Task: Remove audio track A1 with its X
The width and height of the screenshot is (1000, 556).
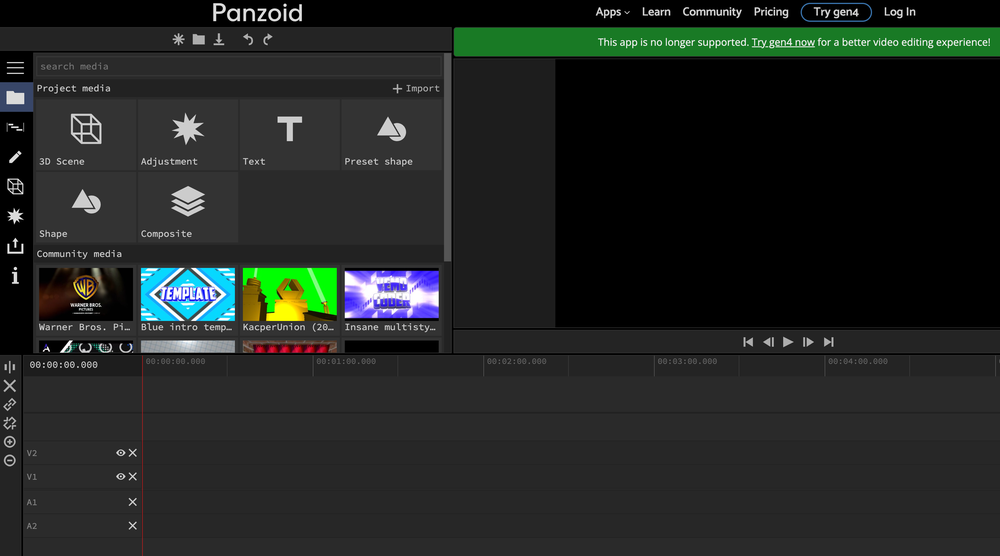Action: (133, 502)
